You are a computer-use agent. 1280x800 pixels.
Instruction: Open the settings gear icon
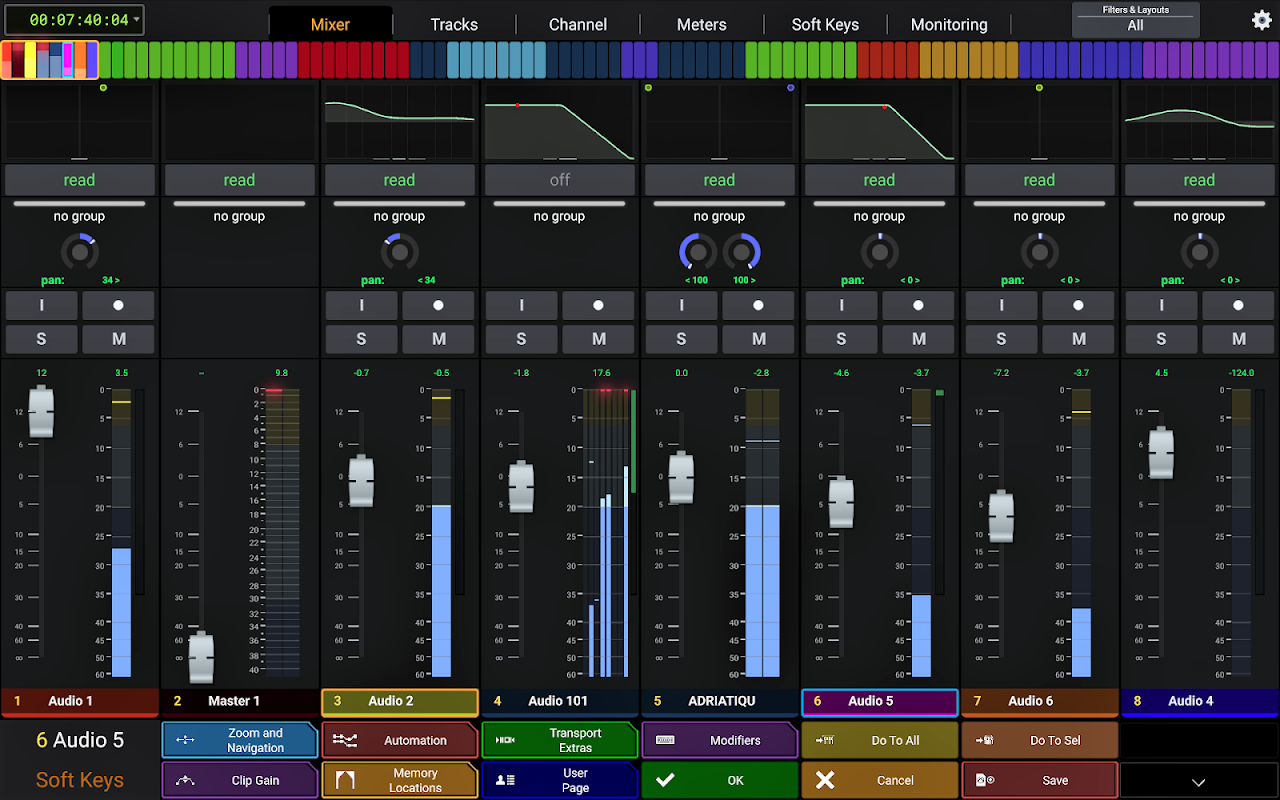click(x=1262, y=20)
